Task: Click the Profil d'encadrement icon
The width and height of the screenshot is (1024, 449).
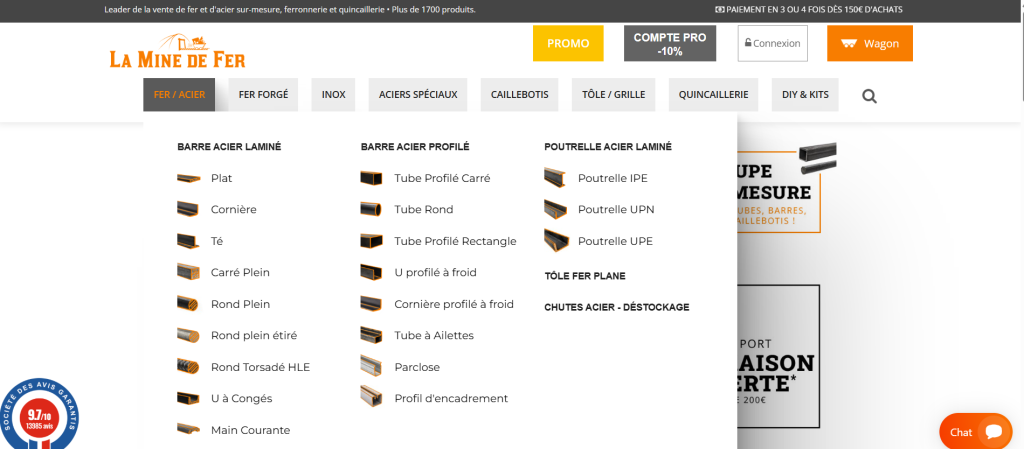Action: (x=371, y=397)
